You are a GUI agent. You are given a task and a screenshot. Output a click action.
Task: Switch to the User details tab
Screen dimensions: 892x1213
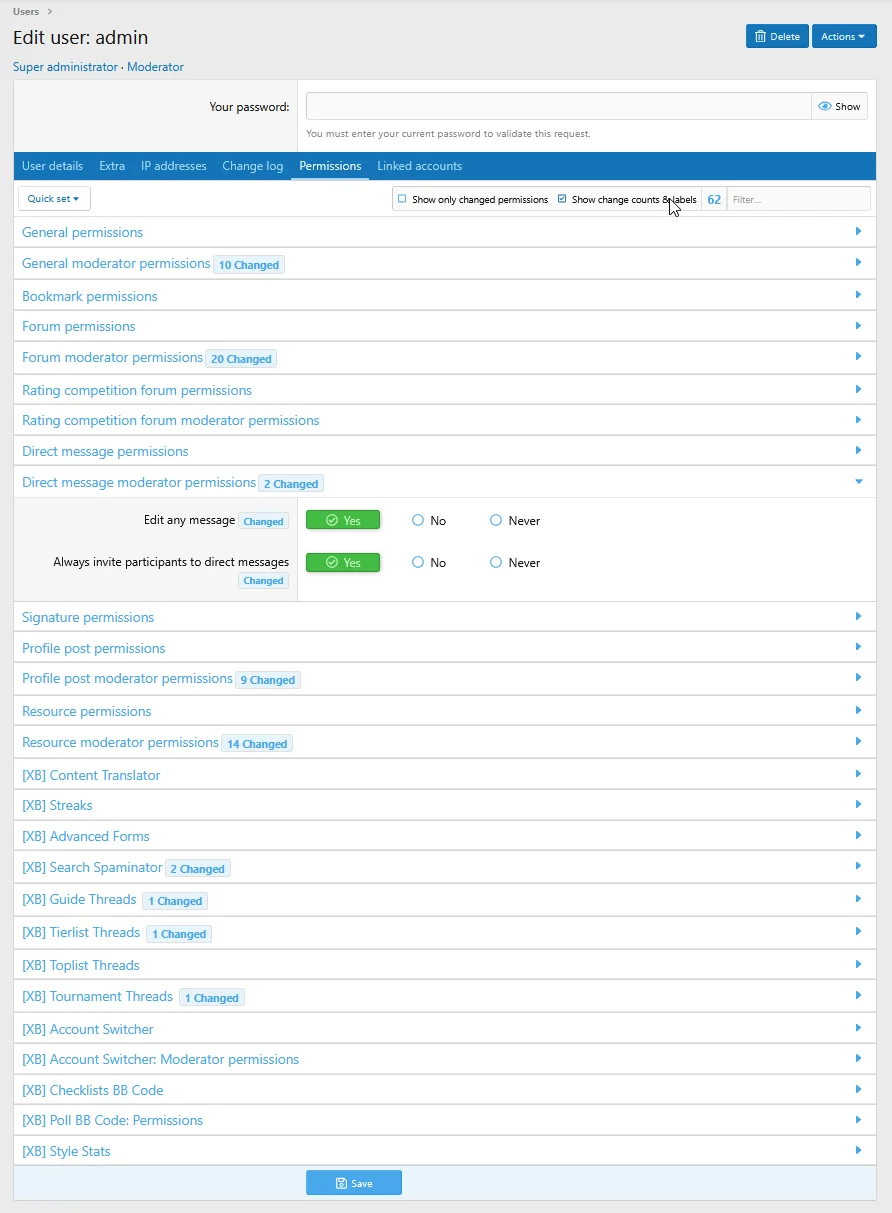(52, 166)
